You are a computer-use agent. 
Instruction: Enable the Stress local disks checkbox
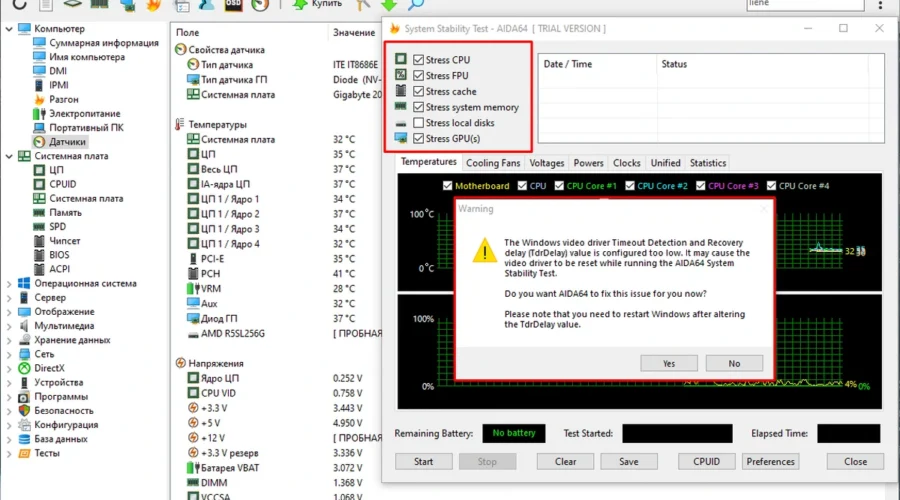coord(419,123)
